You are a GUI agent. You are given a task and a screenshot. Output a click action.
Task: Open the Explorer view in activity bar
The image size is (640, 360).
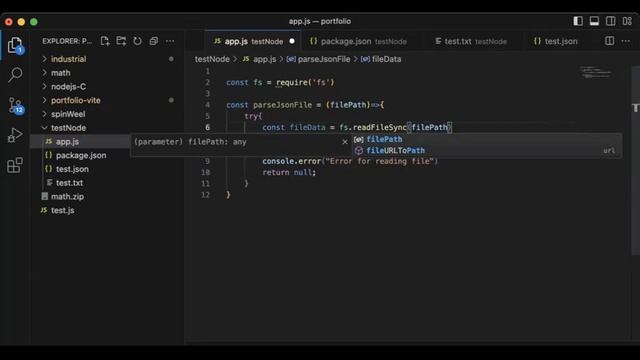click(15, 45)
